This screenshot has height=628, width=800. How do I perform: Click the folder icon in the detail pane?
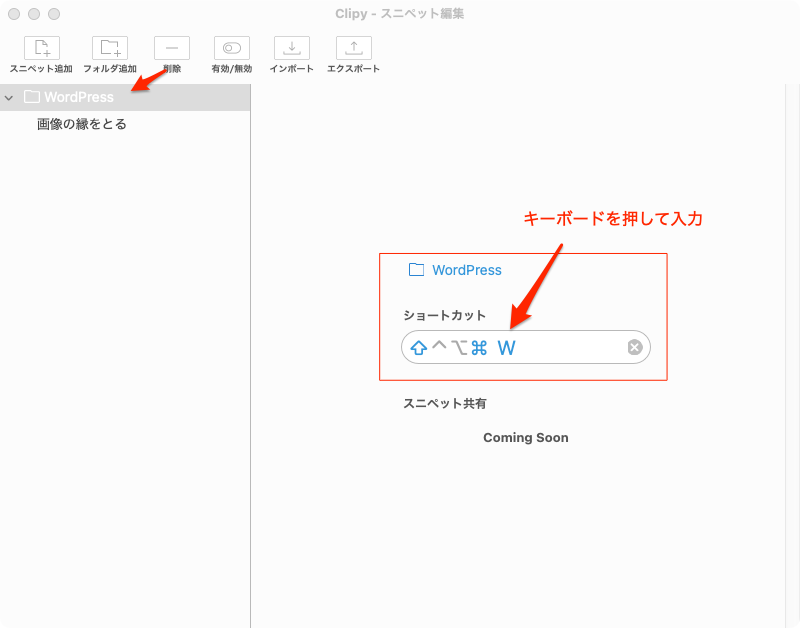[x=417, y=270]
